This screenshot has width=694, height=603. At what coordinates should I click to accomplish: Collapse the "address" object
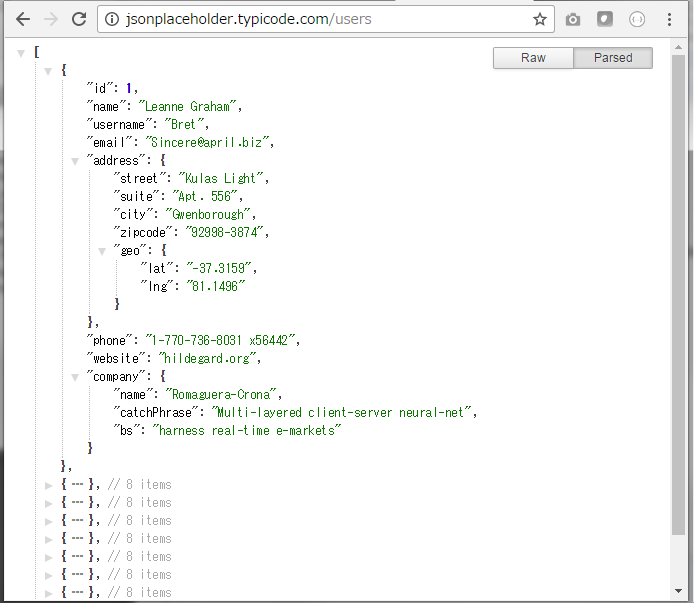(x=75, y=161)
